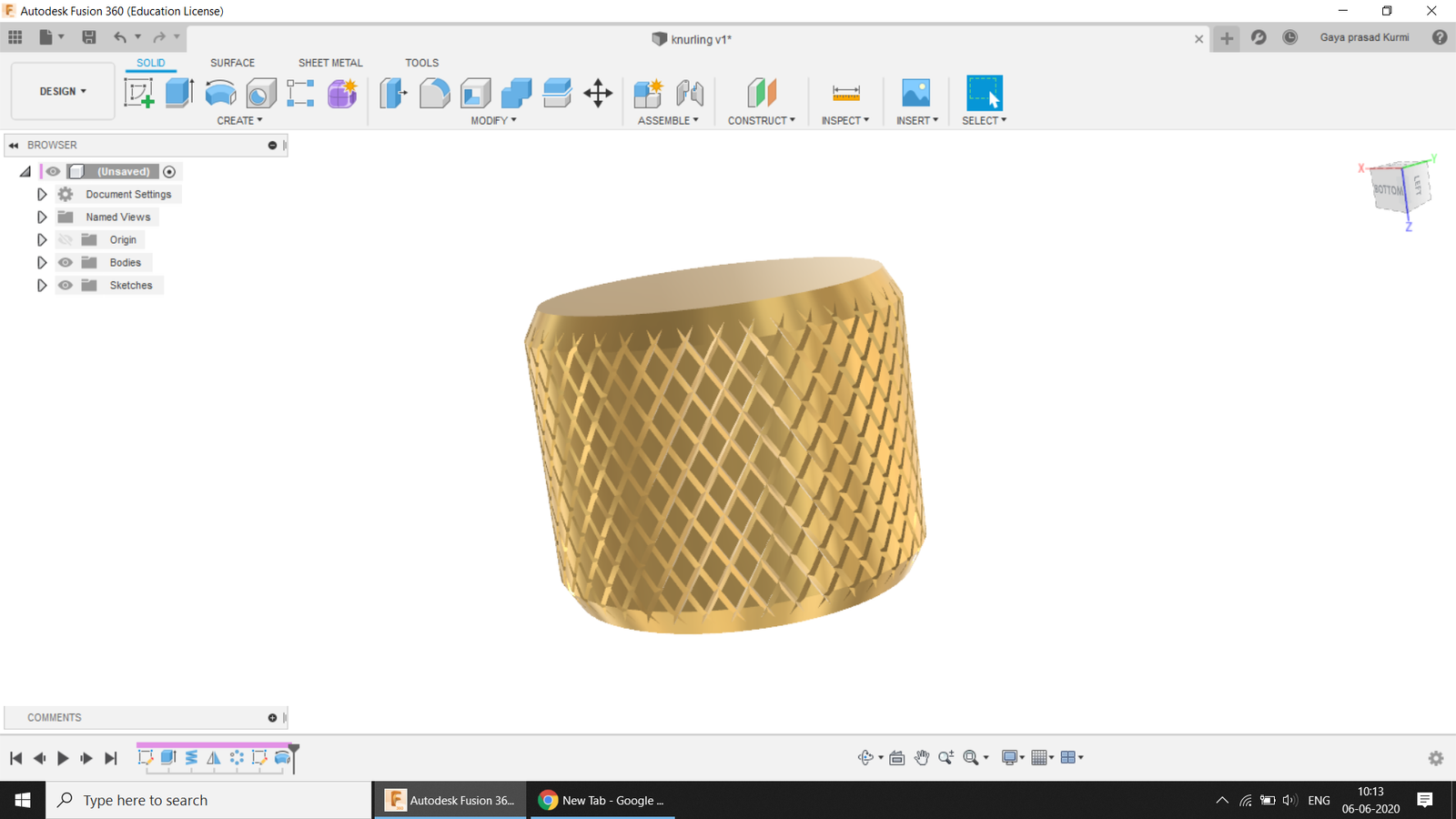Hide the Sketches folder

coord(65,285)
